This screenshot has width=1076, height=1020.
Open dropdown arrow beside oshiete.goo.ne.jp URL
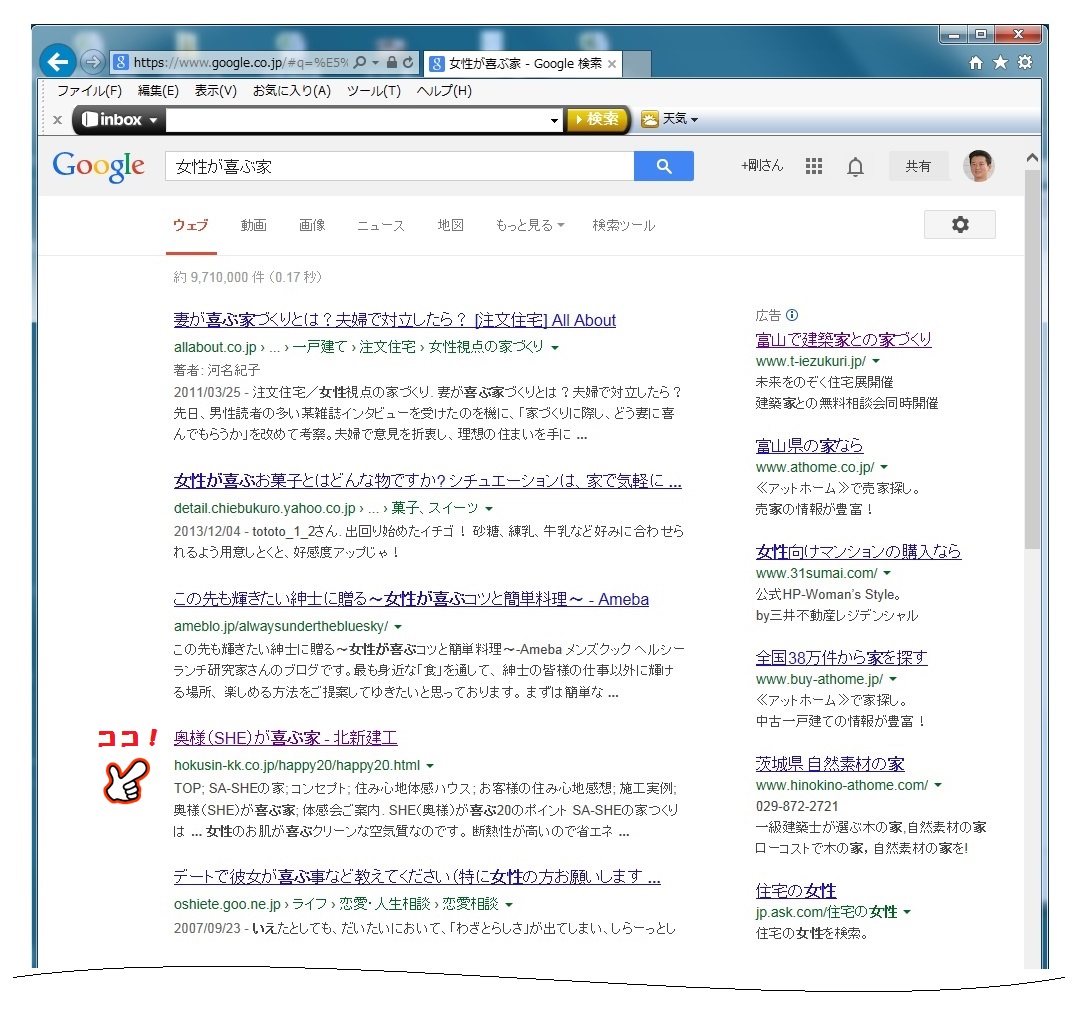[x=508, y=905]
